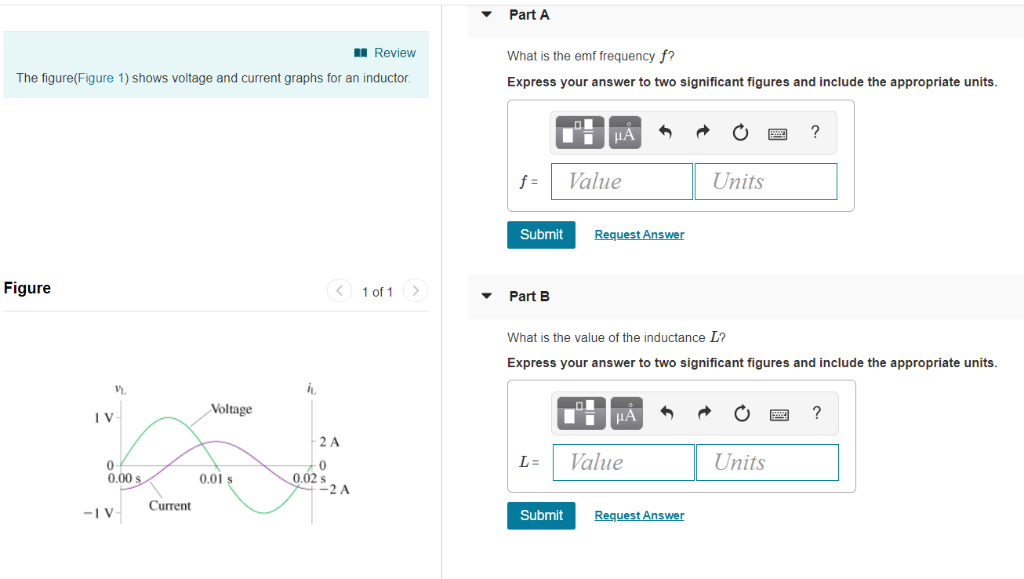
Task: Click the Figure heading label
Action: [x=27, y=288]
